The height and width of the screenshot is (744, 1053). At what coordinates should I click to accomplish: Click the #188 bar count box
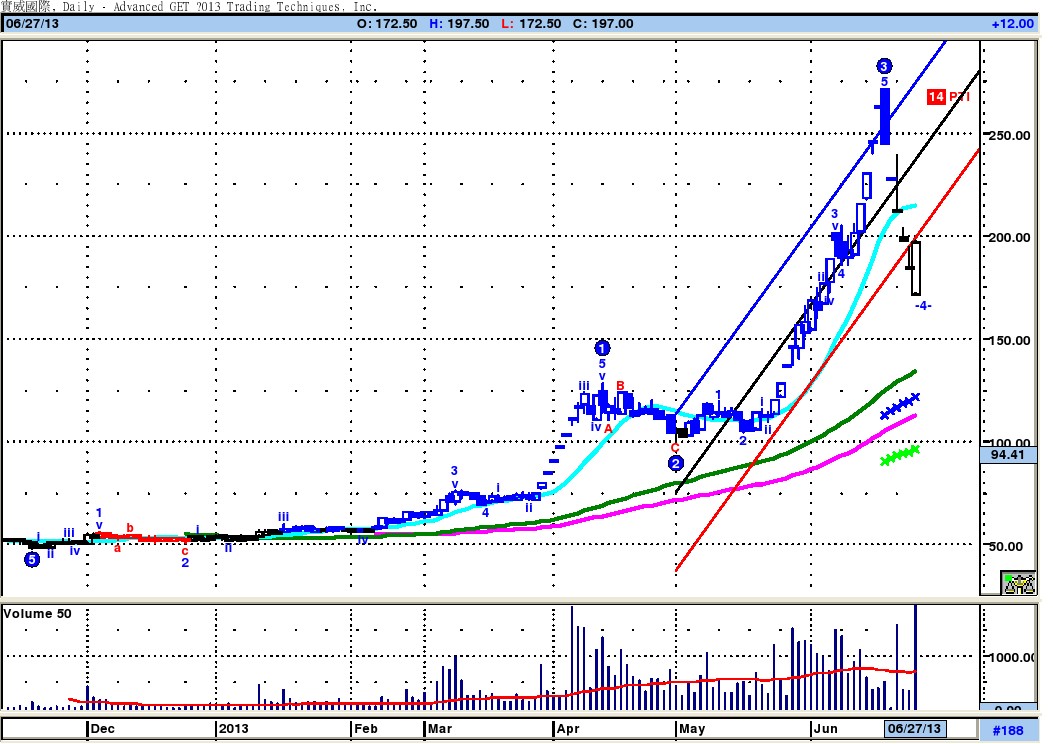click(1008, 730)
